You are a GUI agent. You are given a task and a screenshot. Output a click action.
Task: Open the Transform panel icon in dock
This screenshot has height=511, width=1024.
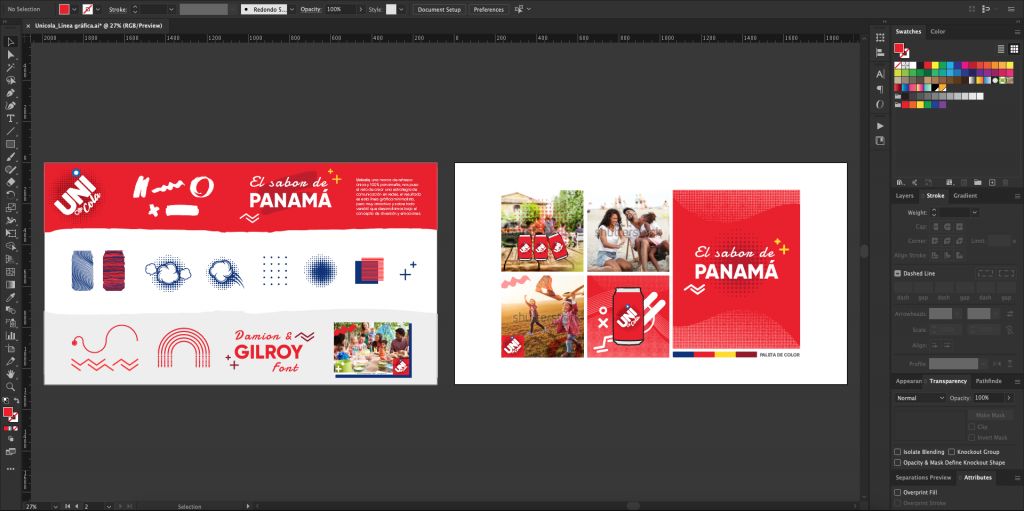coord(880,37)
